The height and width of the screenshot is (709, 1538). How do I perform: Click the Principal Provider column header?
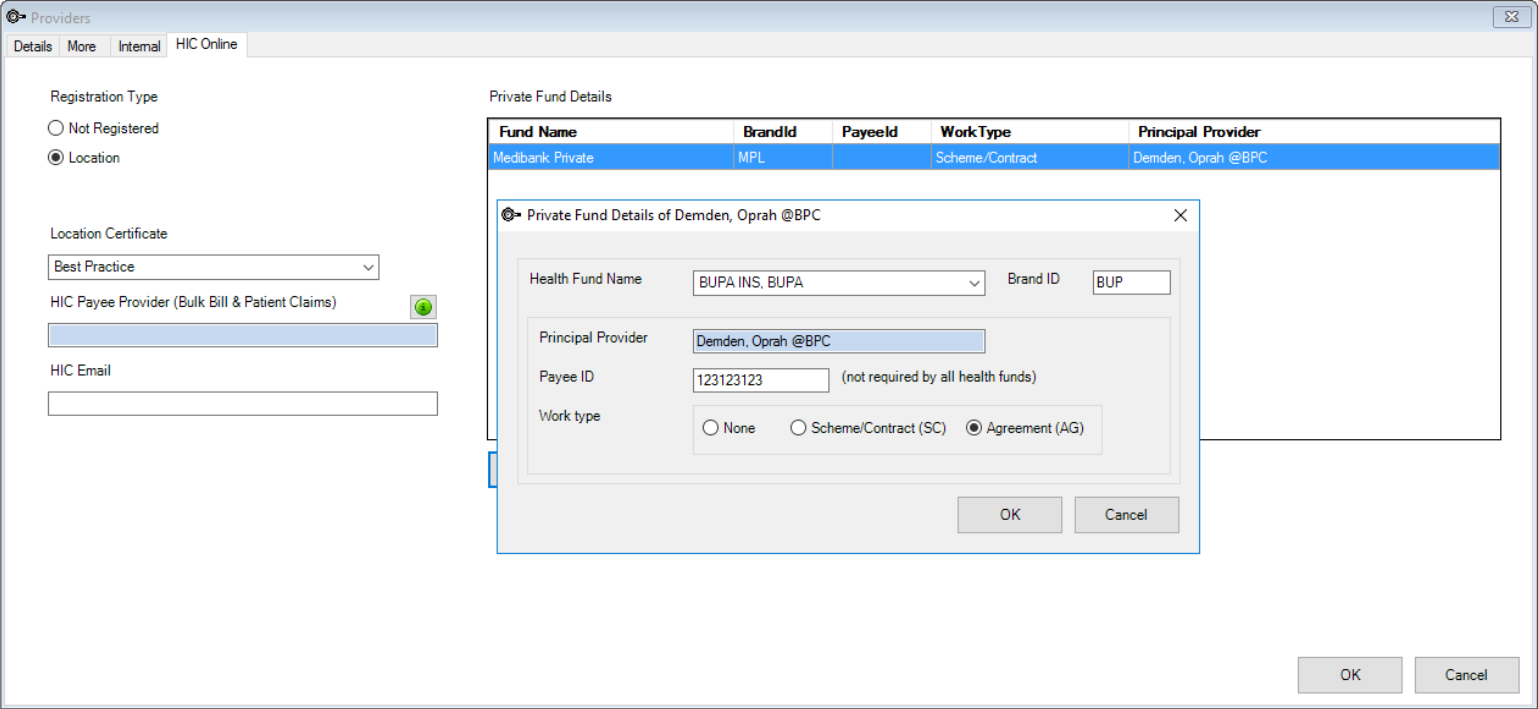pos(1314,132)
